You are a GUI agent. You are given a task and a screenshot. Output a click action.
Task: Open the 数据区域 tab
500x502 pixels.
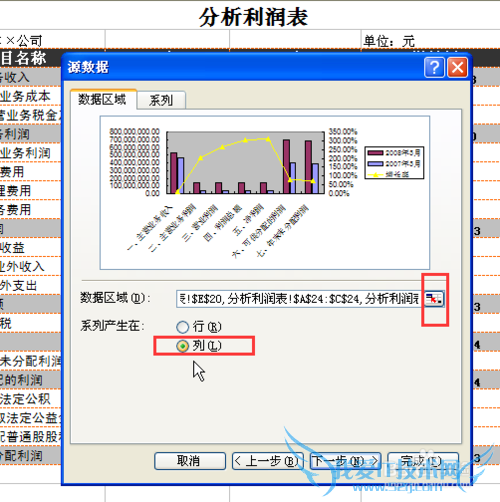pyautogui.click(x=103, y=99)
